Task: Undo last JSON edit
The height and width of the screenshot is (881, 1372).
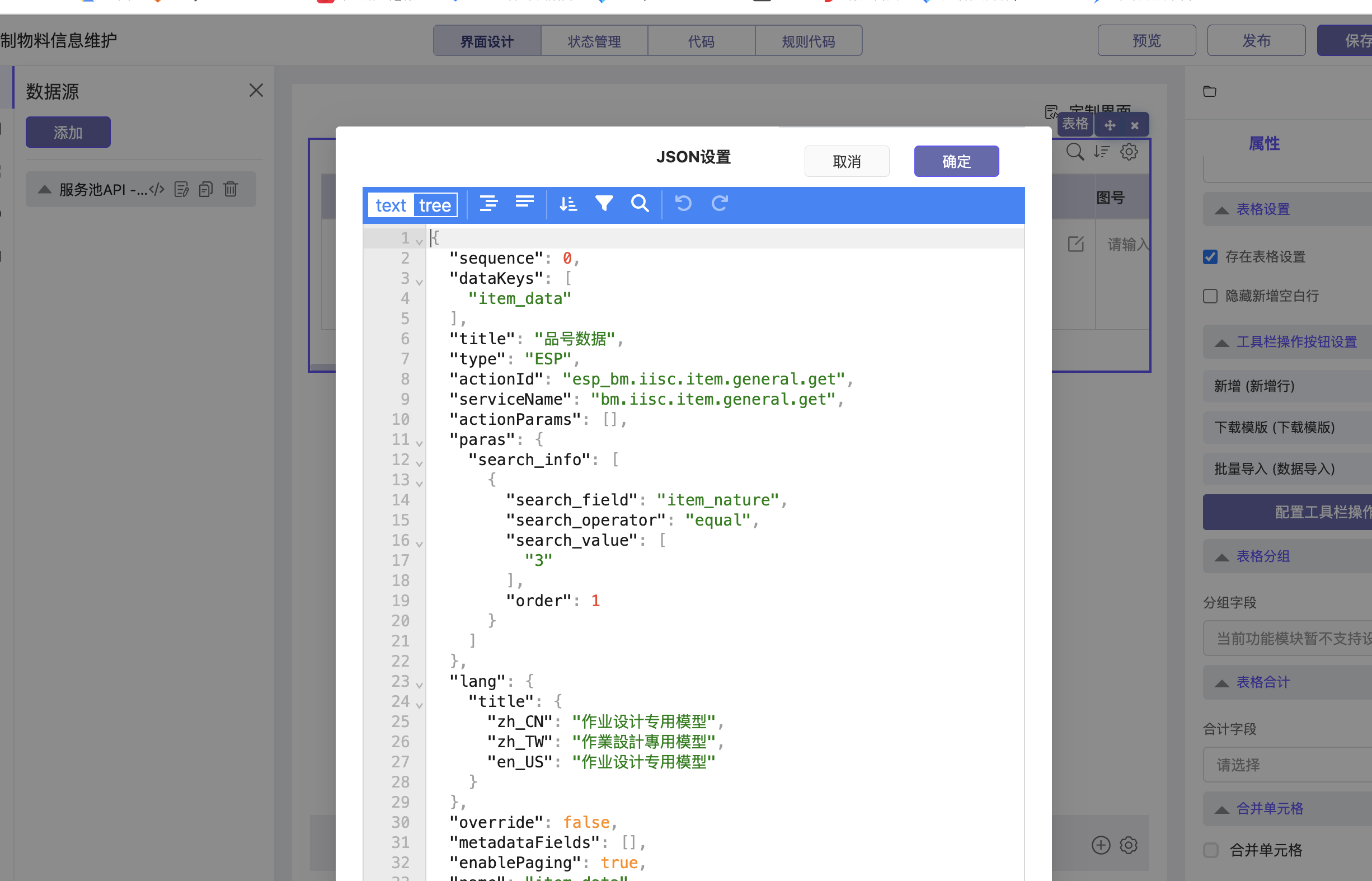Action: coord(683,203)
